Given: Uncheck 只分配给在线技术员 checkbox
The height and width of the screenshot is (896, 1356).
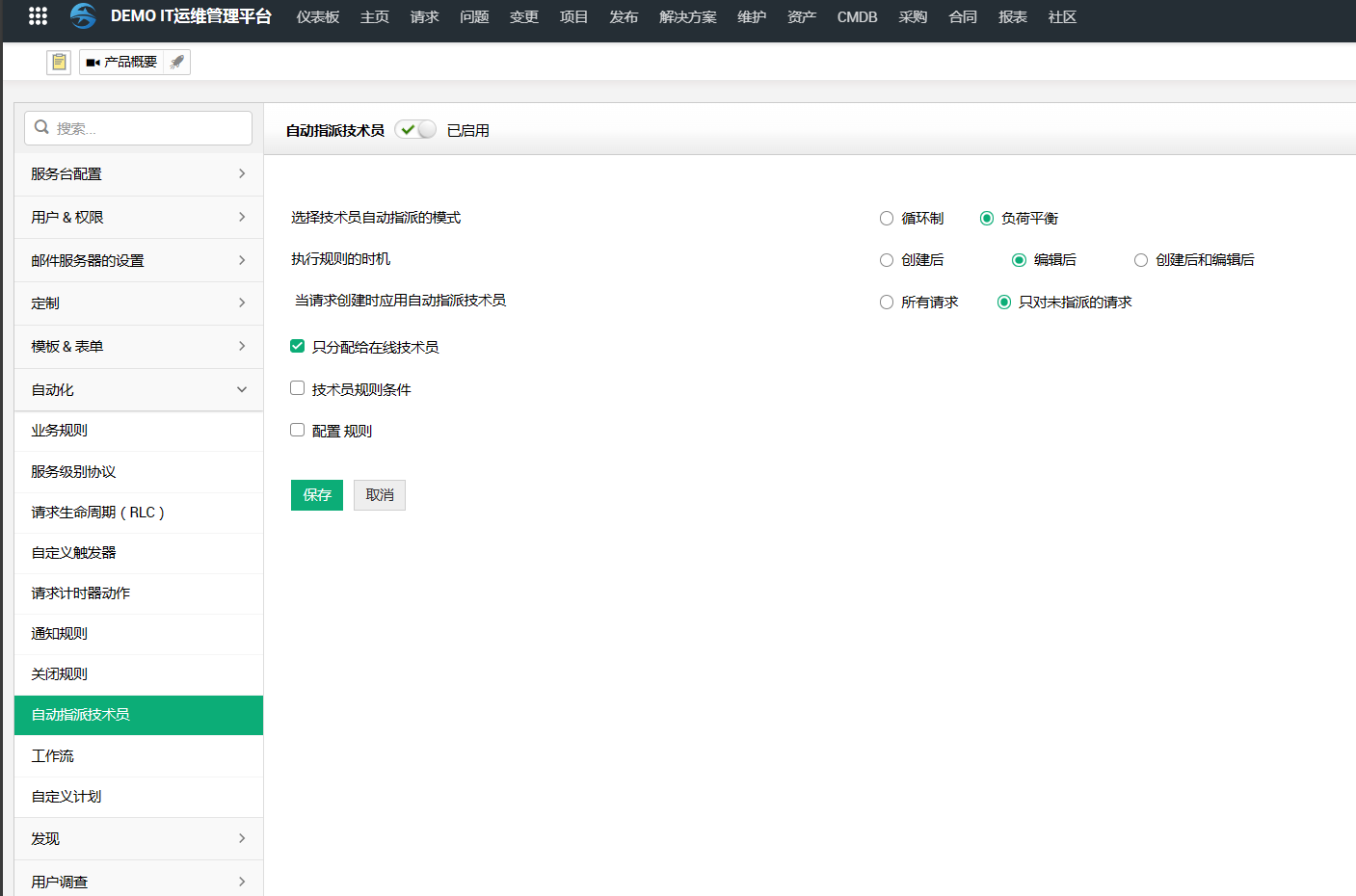Looking at the screenshot, I should coord(298,346).
